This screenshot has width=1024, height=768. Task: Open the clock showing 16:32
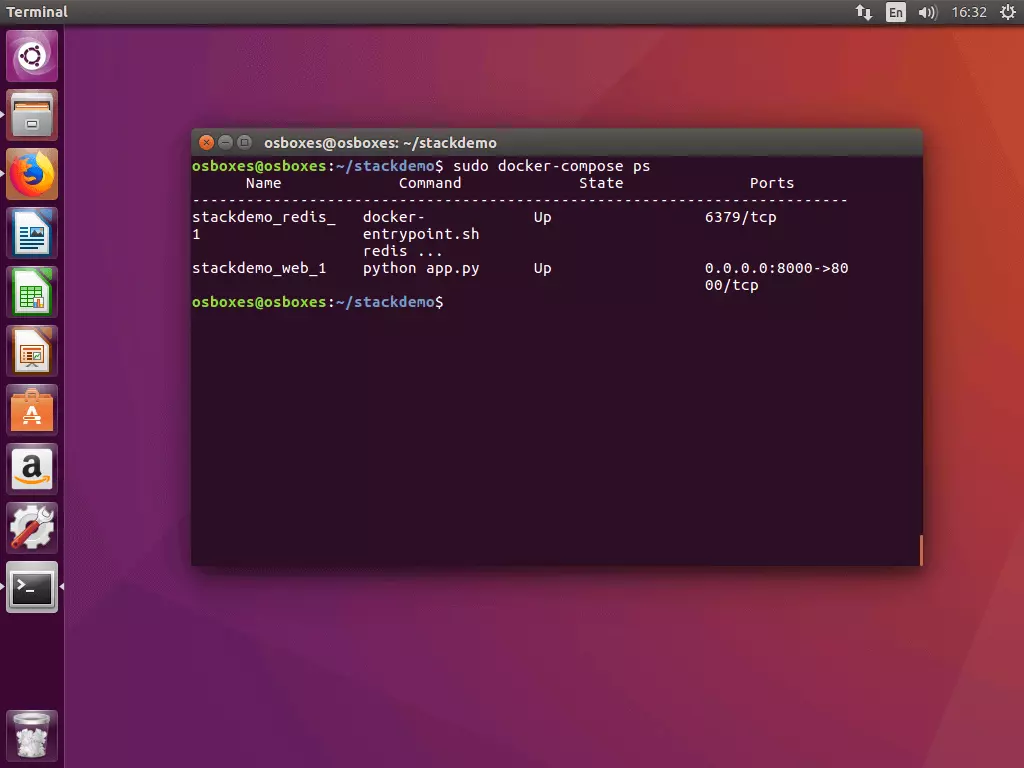coord(968,12)
